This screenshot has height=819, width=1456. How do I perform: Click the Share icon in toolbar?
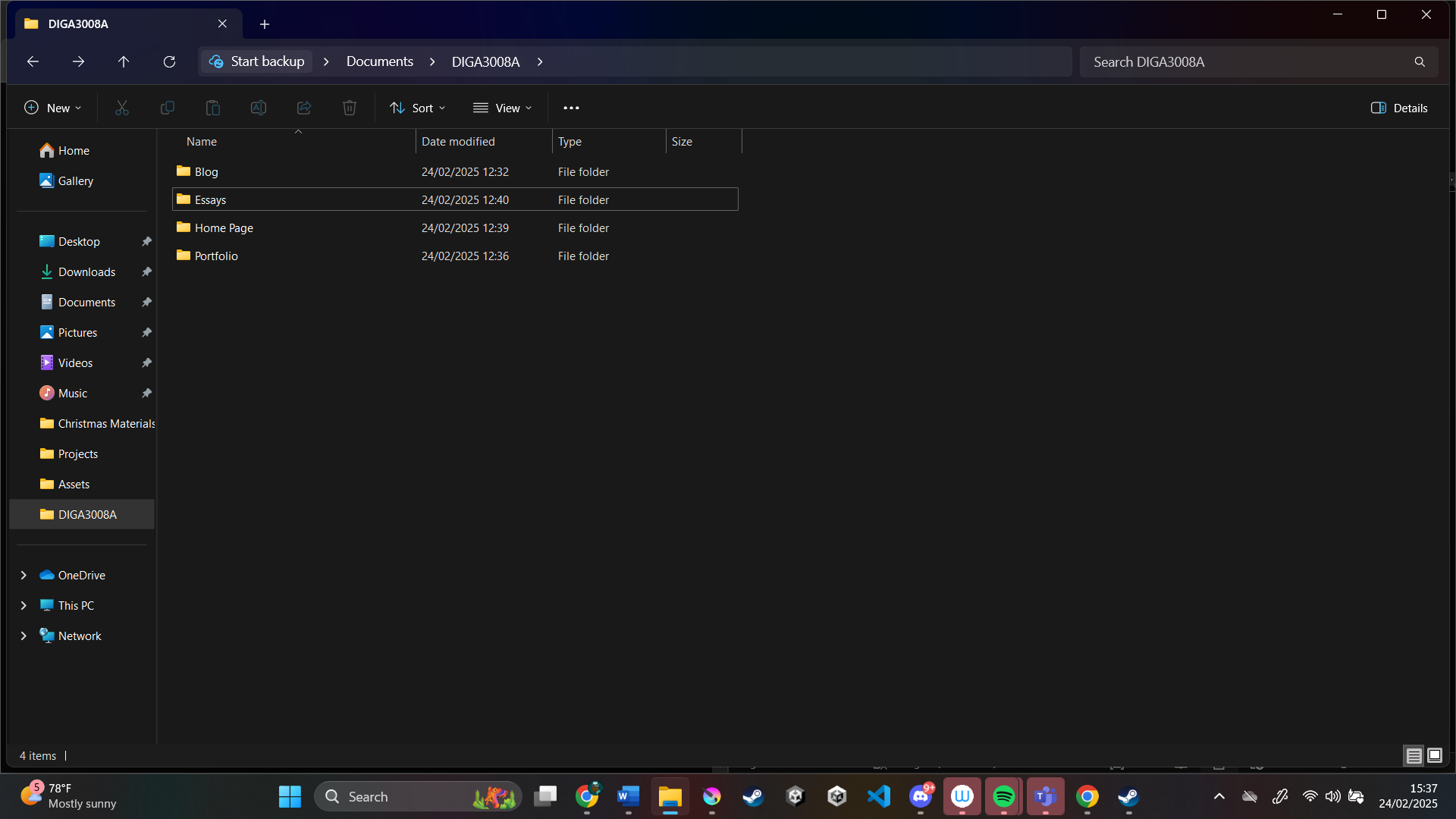(x=304, y=108)
